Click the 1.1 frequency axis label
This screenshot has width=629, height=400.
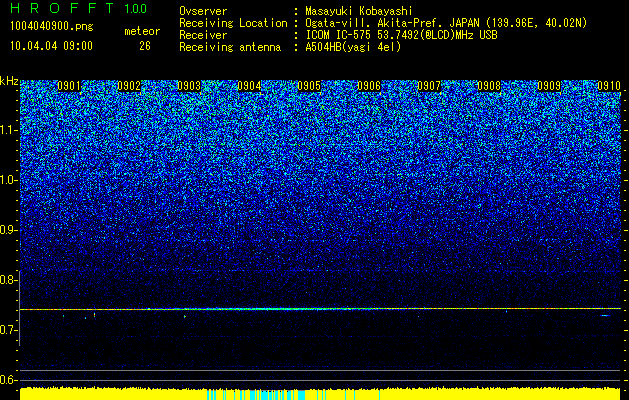[x=9, y=130]
